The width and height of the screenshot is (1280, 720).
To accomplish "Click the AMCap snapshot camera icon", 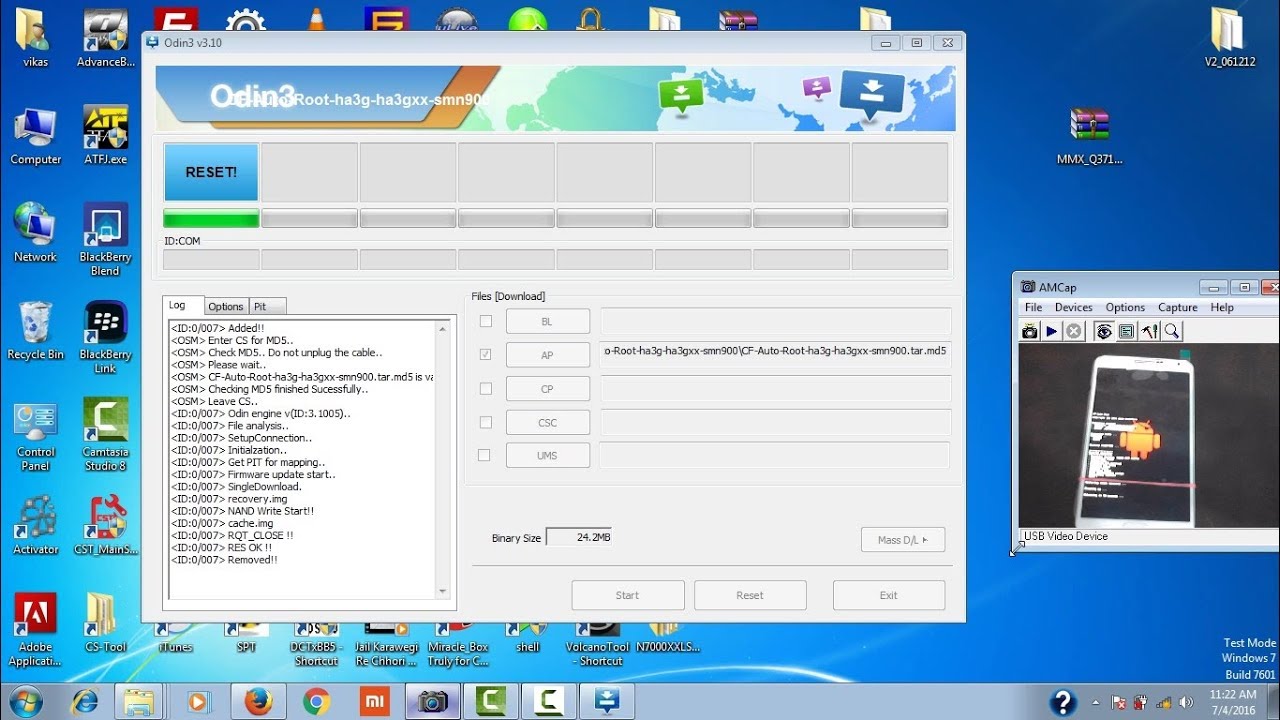I will [x=1030, y=331].
